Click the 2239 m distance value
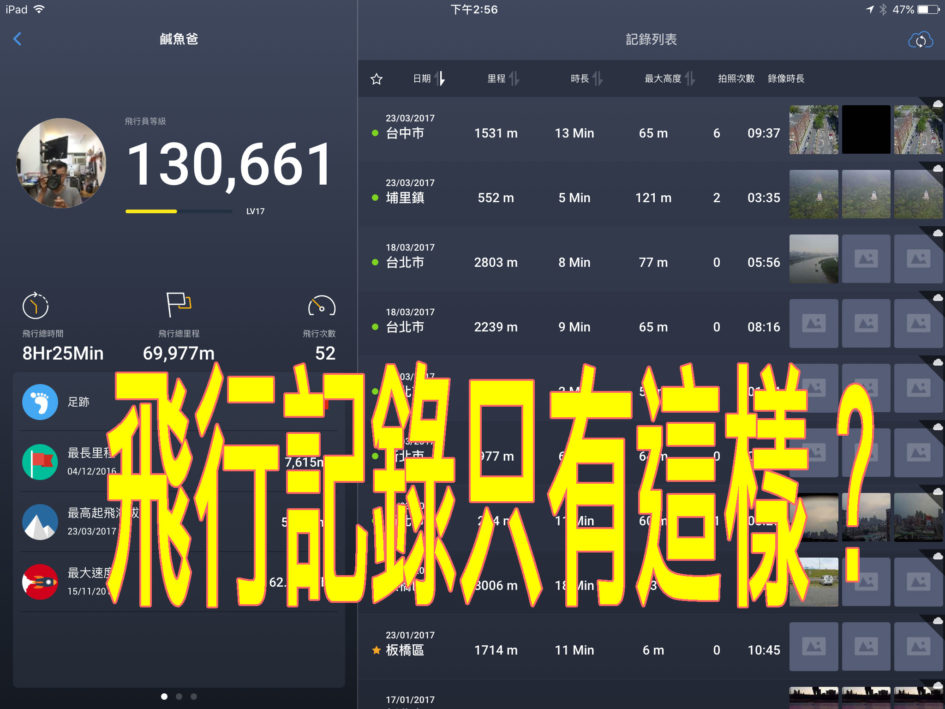Image resolution: width=945 pixels, height=709 pixels. click(495, 327)
